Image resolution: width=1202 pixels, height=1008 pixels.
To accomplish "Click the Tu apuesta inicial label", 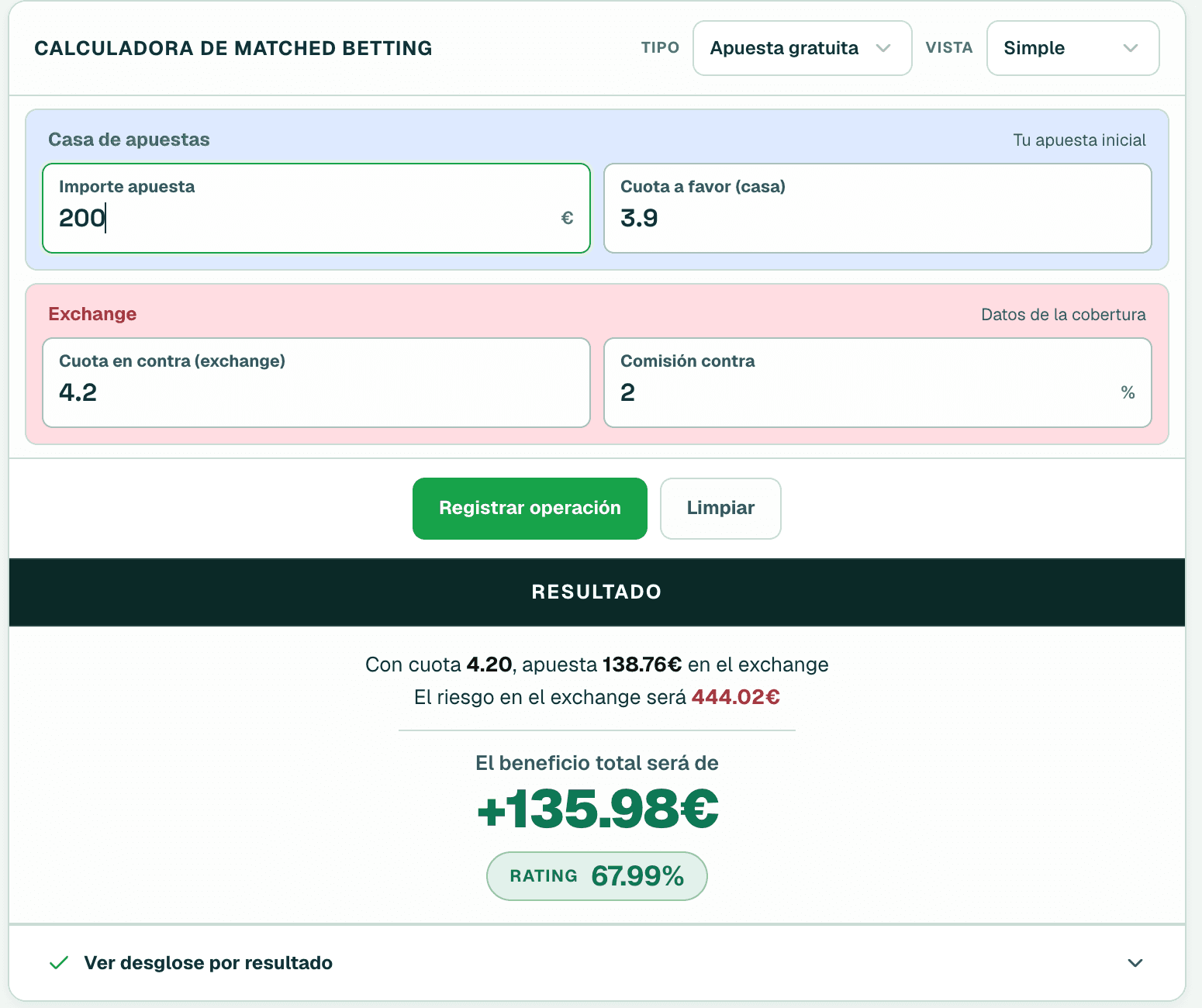I will tap(1079, 140).
